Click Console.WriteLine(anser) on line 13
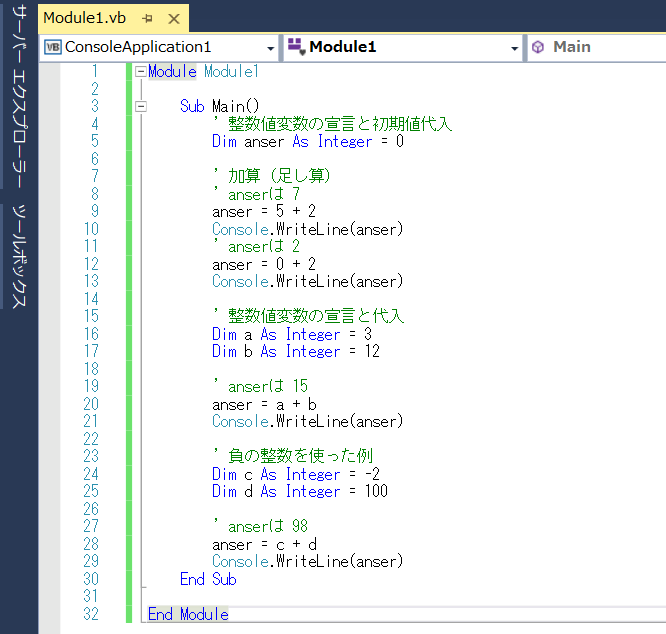Viewport: 666px width, 634px height. point(308,281)
